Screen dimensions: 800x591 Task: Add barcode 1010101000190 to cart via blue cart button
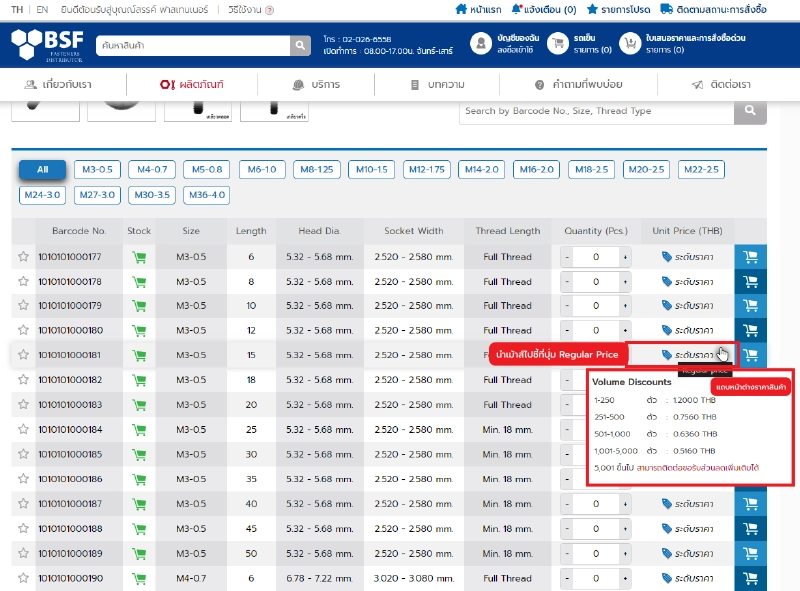click(x=750, y=578)
